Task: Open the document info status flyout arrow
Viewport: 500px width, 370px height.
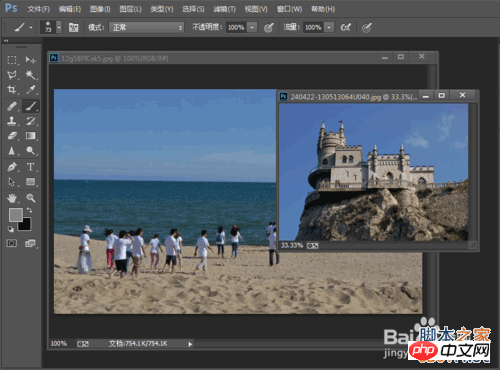Action: 190,344
